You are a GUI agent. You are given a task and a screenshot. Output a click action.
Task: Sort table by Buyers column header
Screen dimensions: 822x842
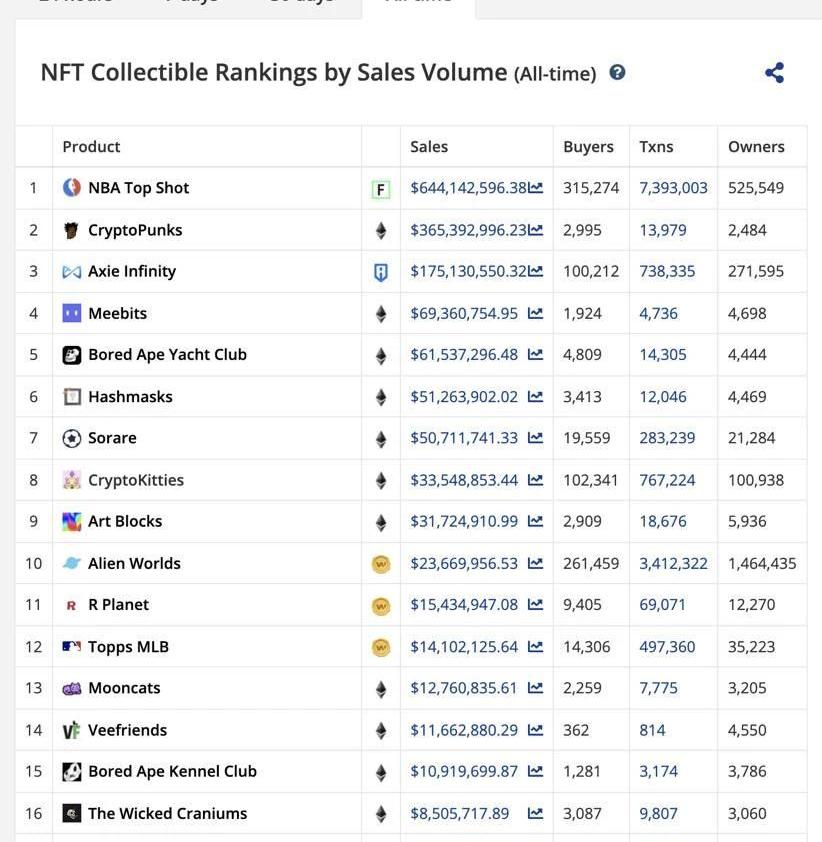click(588, 147)
